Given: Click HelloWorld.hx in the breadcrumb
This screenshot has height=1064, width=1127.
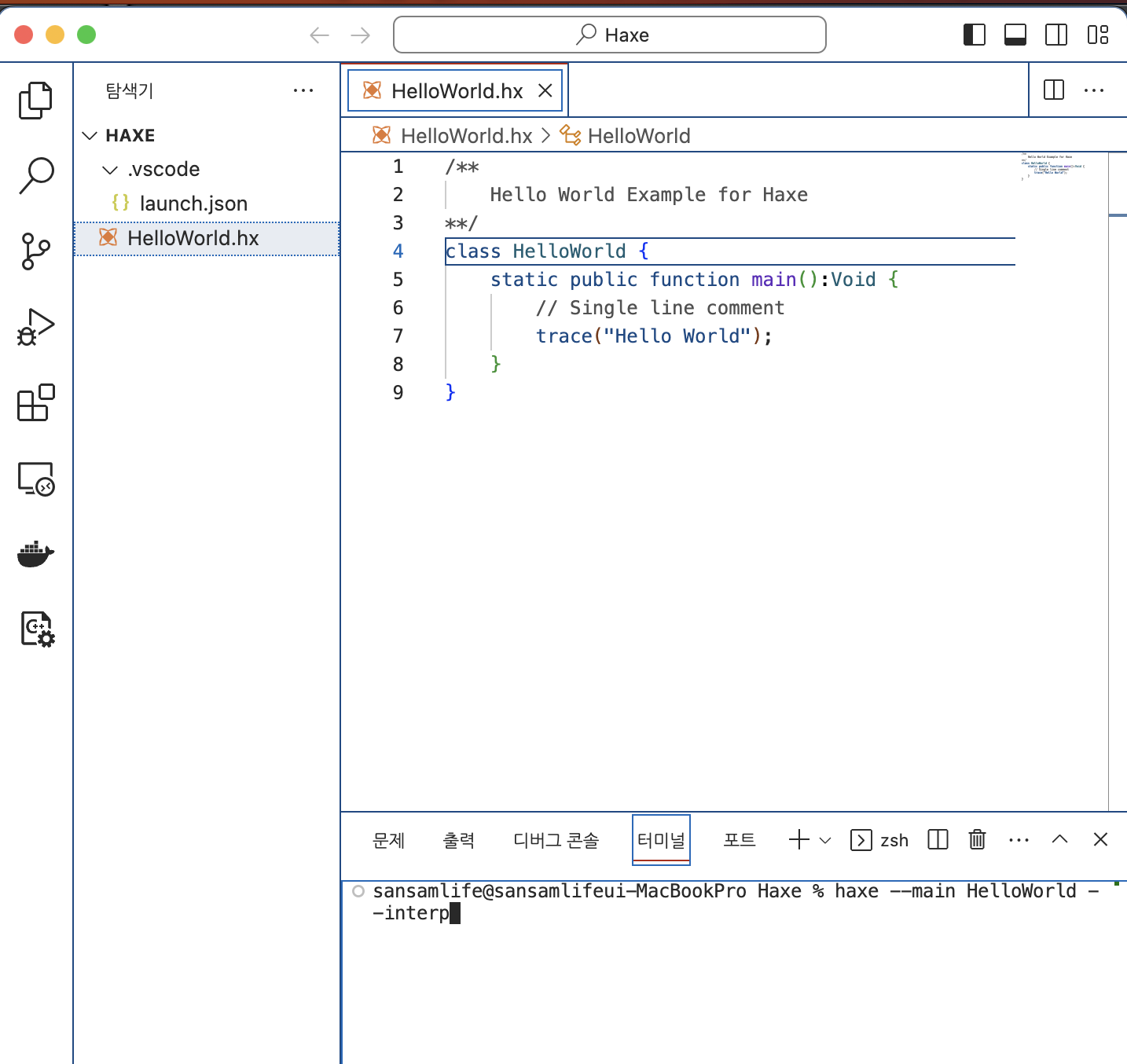Looking at the screenshot, I should click(467, 136).
